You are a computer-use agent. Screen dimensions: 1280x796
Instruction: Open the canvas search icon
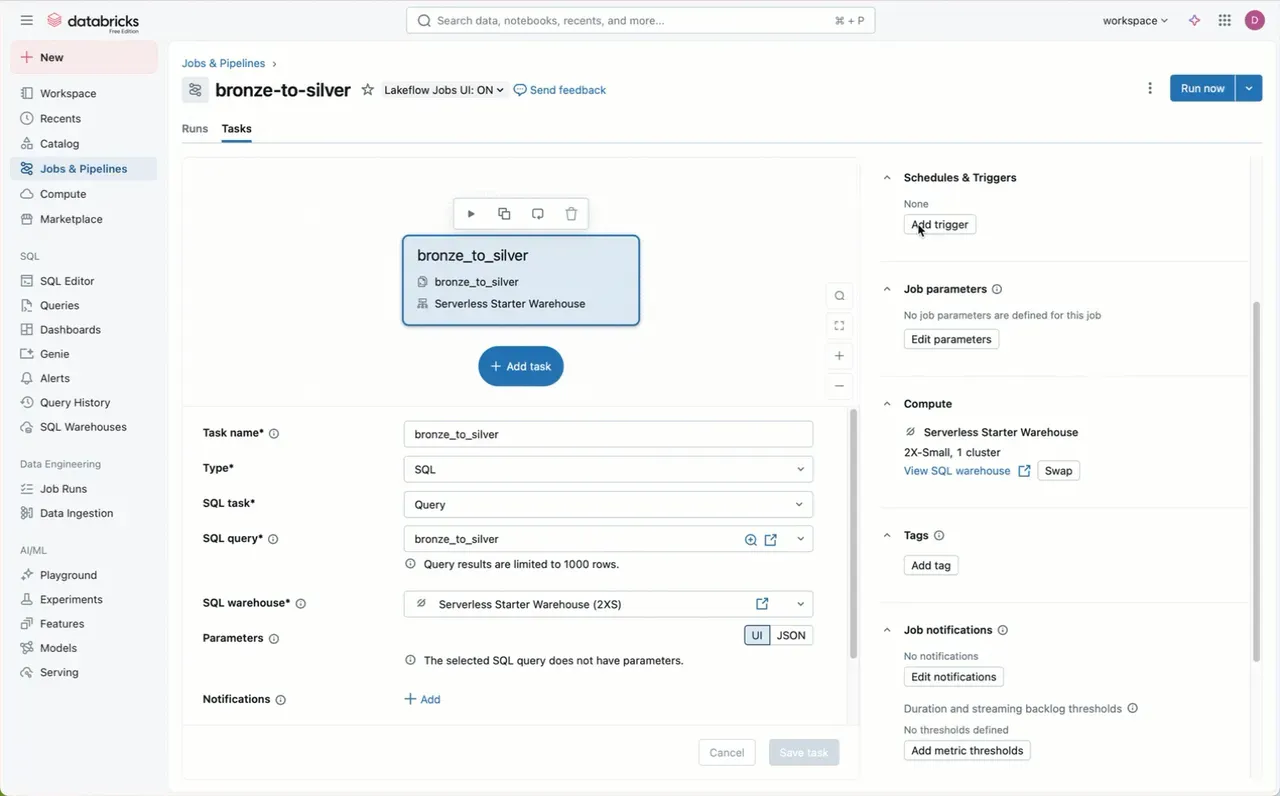[x=839, y=296]
